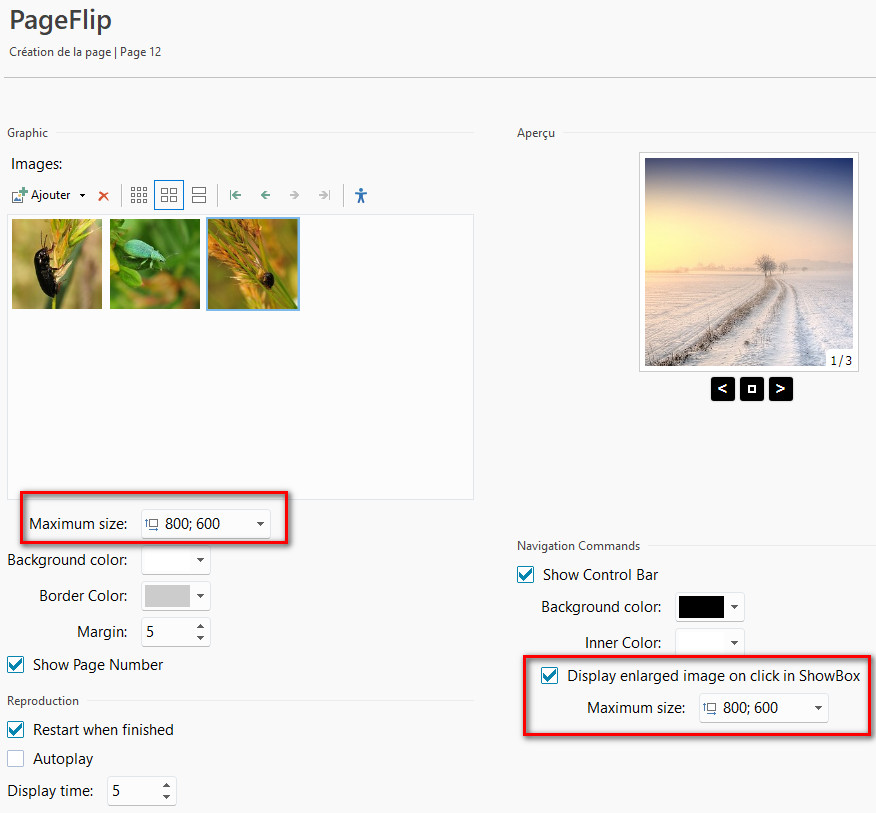Viewport: 876px width, 813px height.
Task: Click previous arrow under preview
Action: [x=722, y=388]
